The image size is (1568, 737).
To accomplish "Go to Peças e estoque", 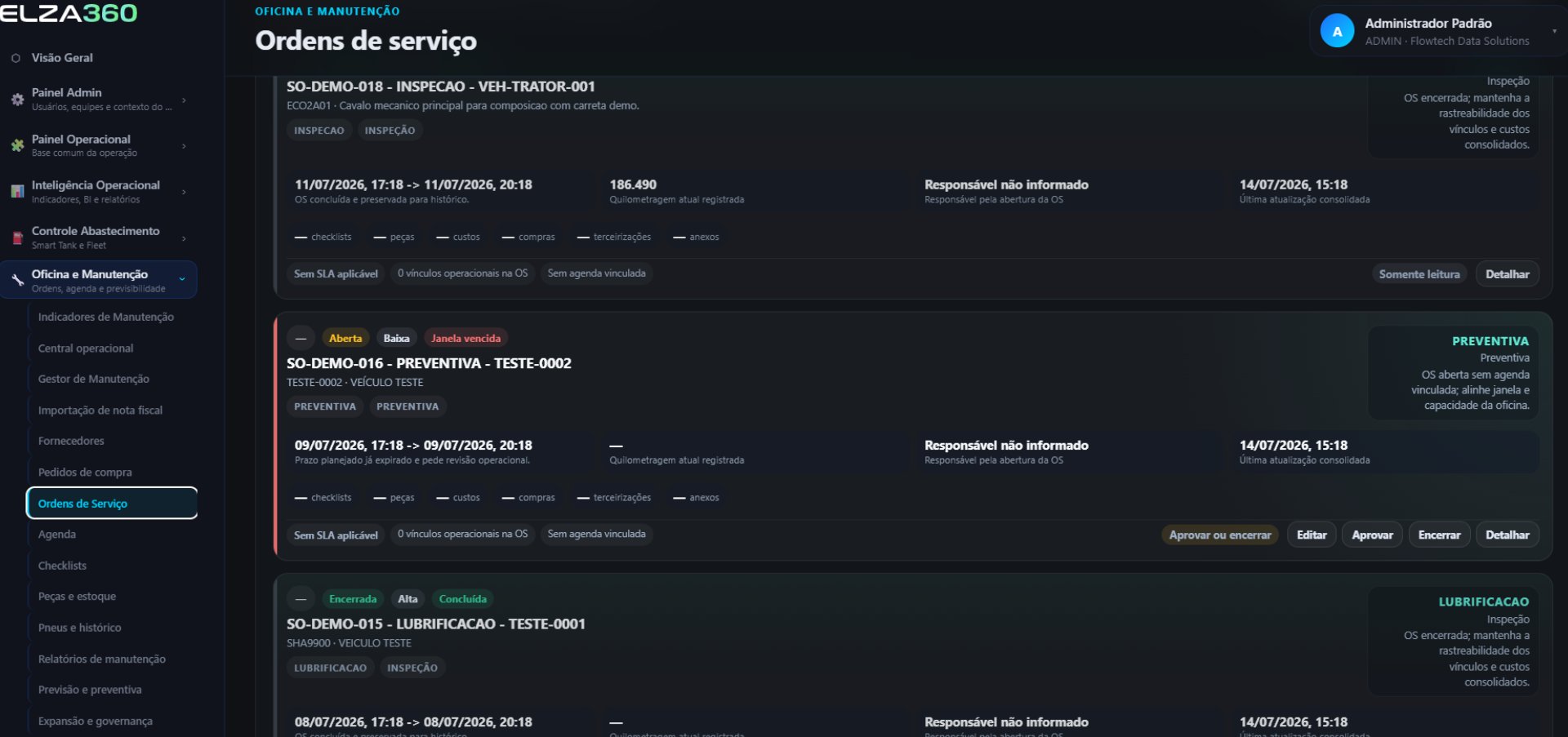I will (77, 596).
